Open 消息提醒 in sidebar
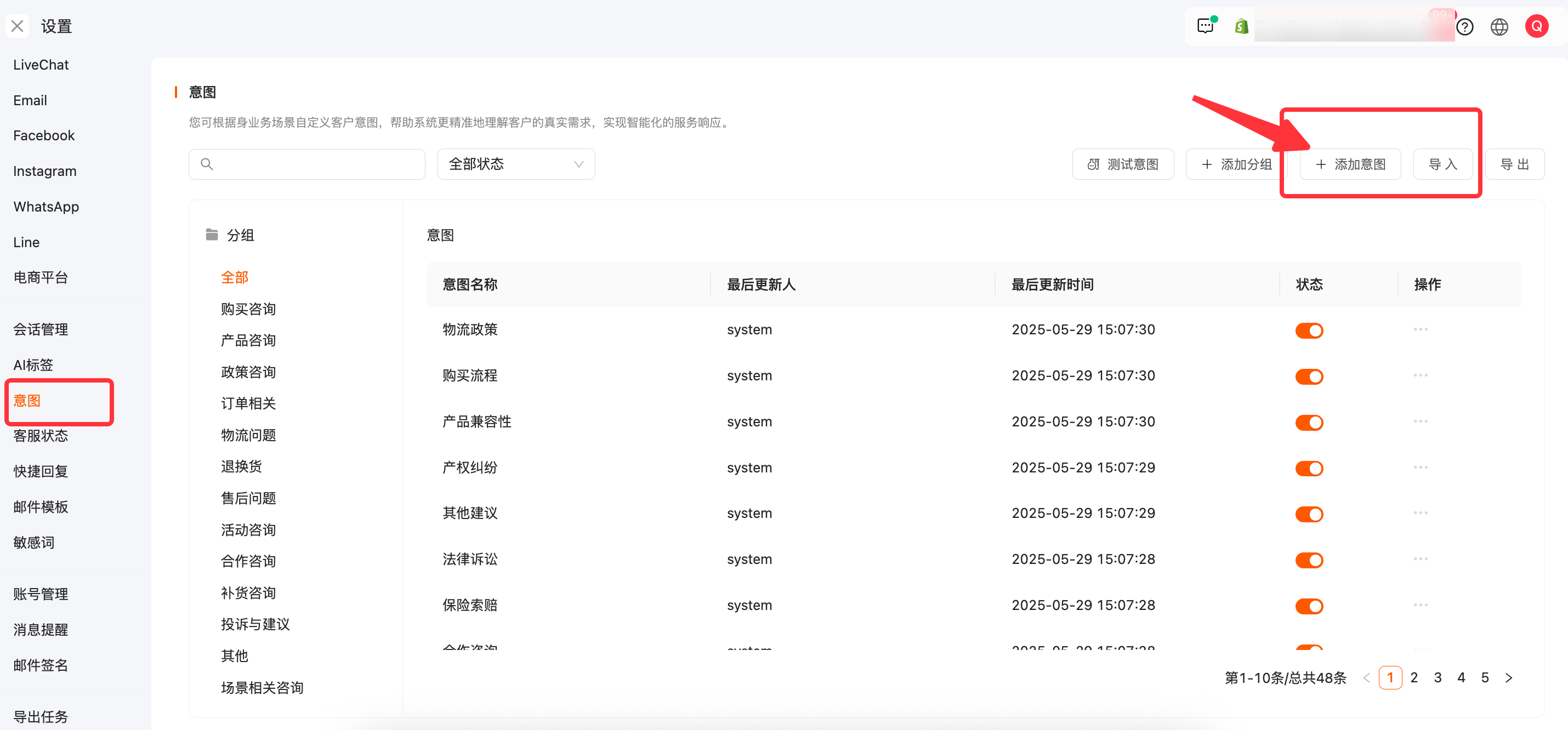 point(41,630)
